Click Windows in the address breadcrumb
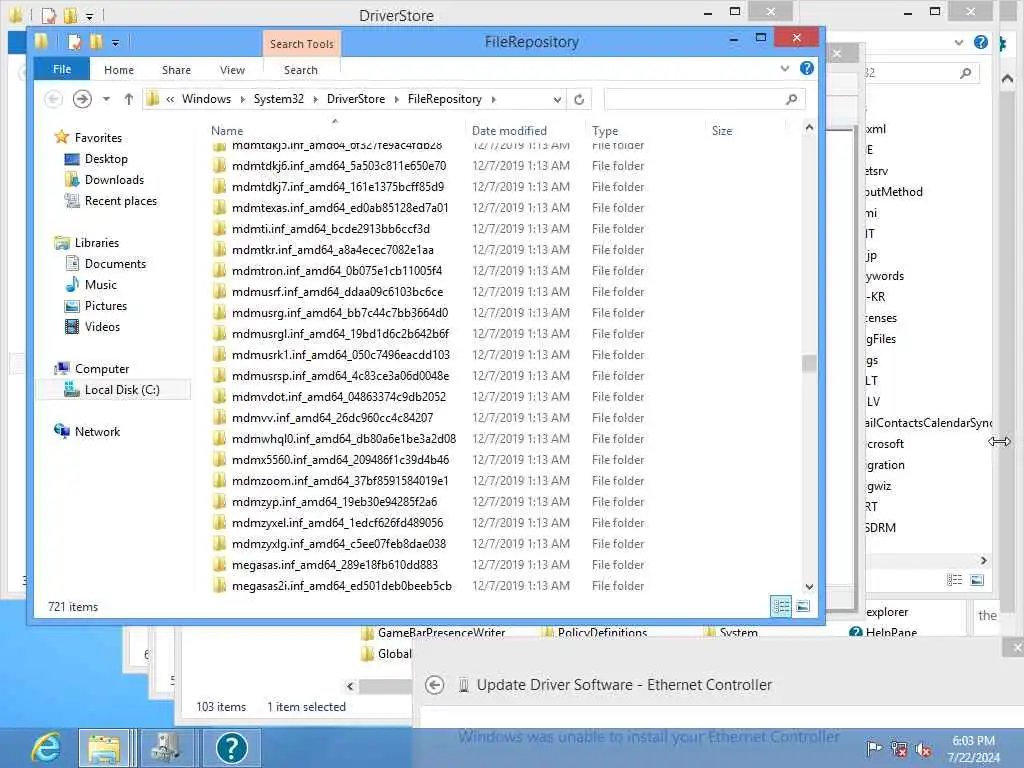Viewport: 1024px width, 768px height. coord(206,99)
